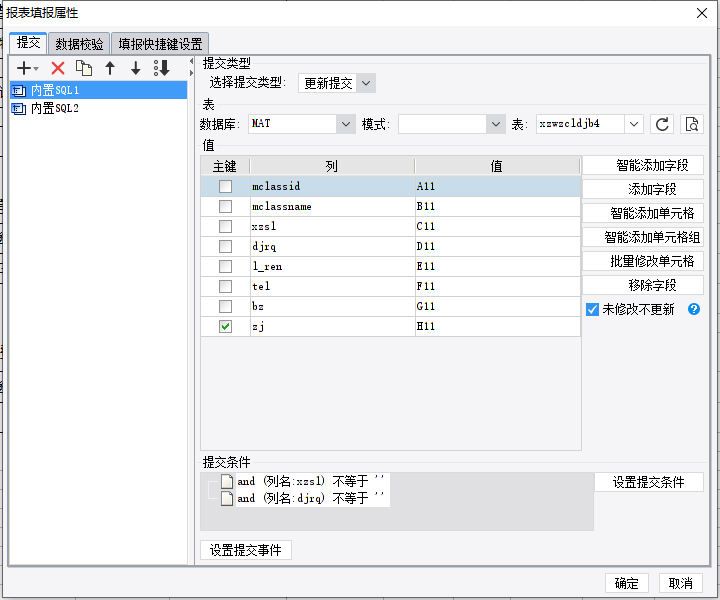Click 批量修改单元格 button
This screenshot has width=720, height=600.
coord(643,261)
